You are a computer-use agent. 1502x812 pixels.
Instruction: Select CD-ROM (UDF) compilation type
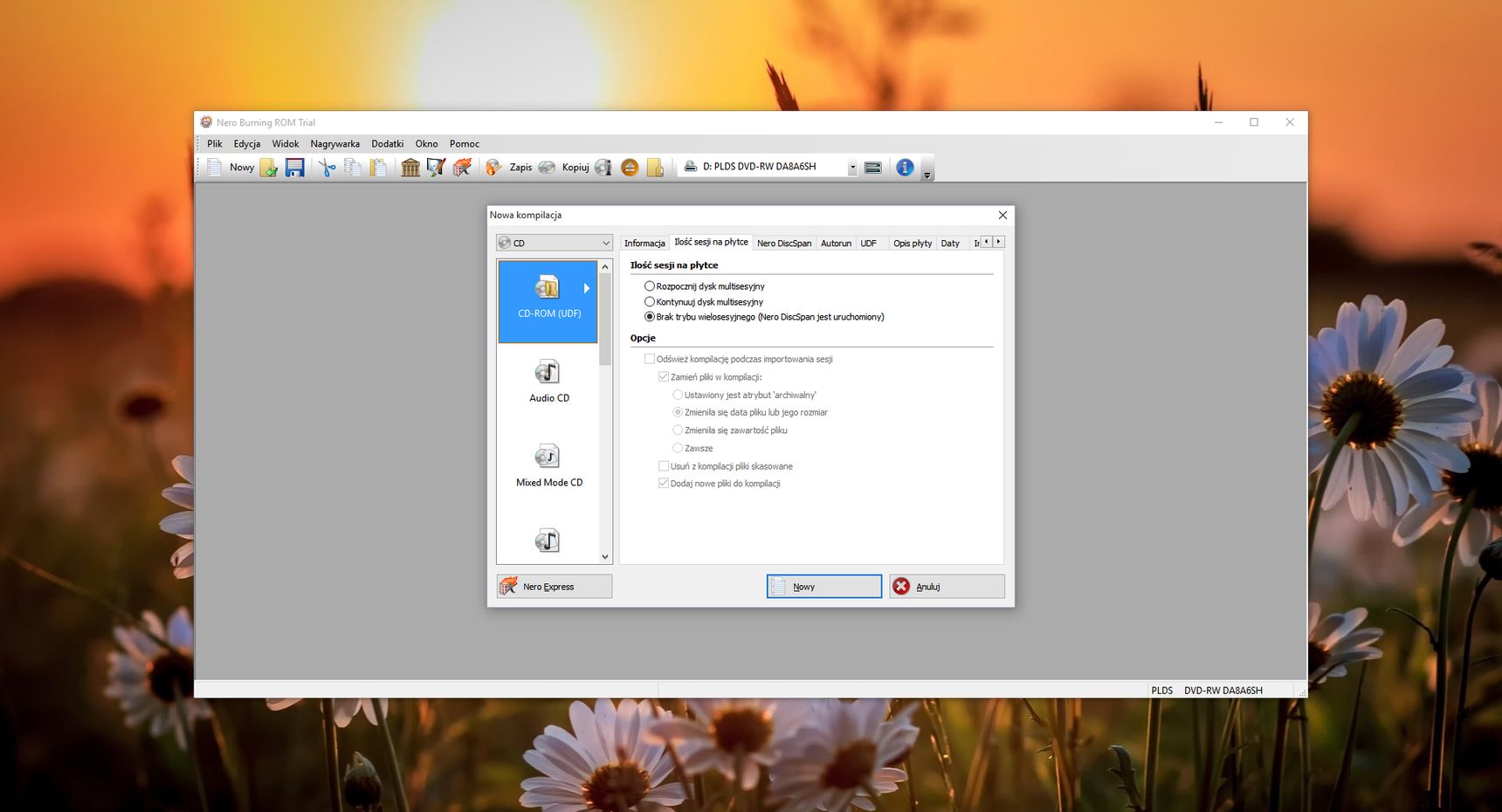pos(548,301)
